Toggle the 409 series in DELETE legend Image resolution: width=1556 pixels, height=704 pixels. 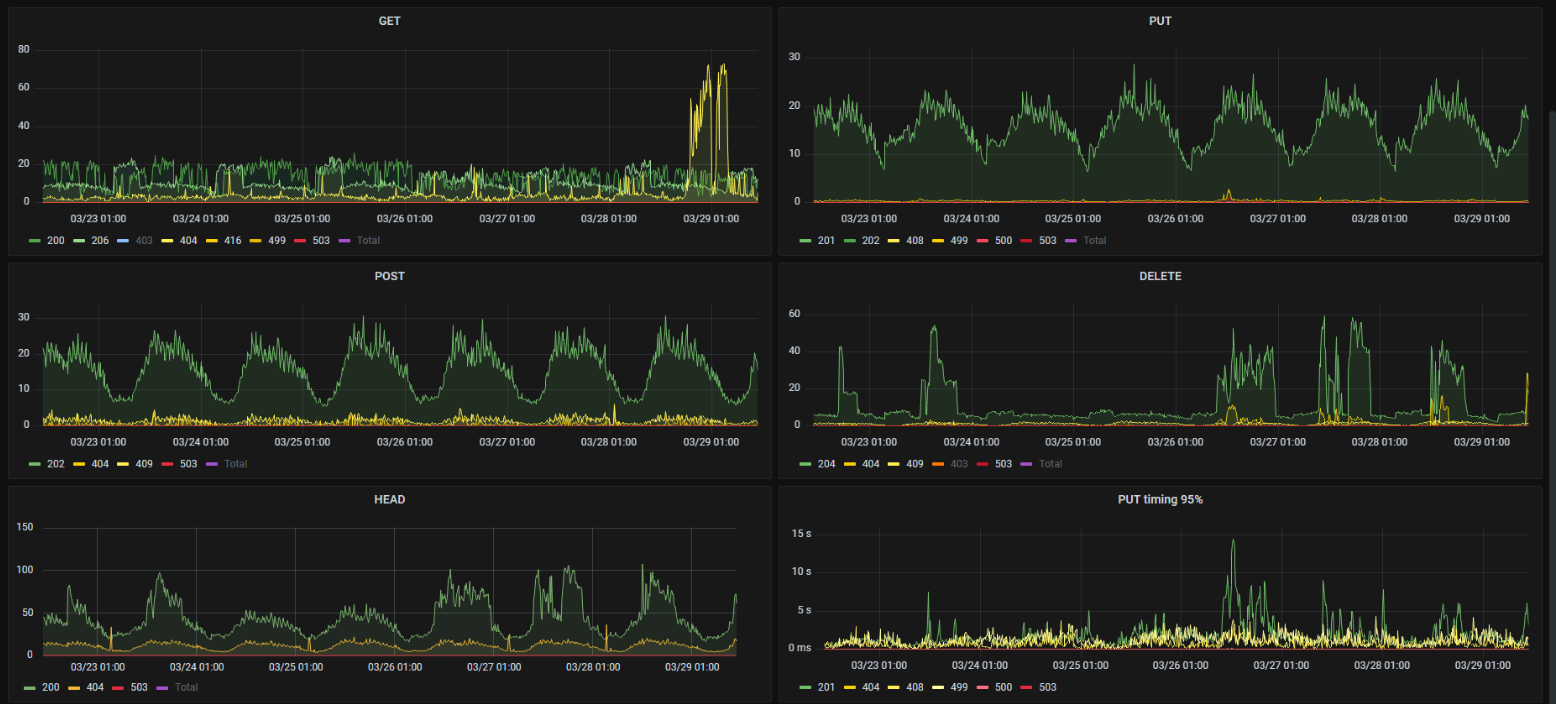(916, 463)
